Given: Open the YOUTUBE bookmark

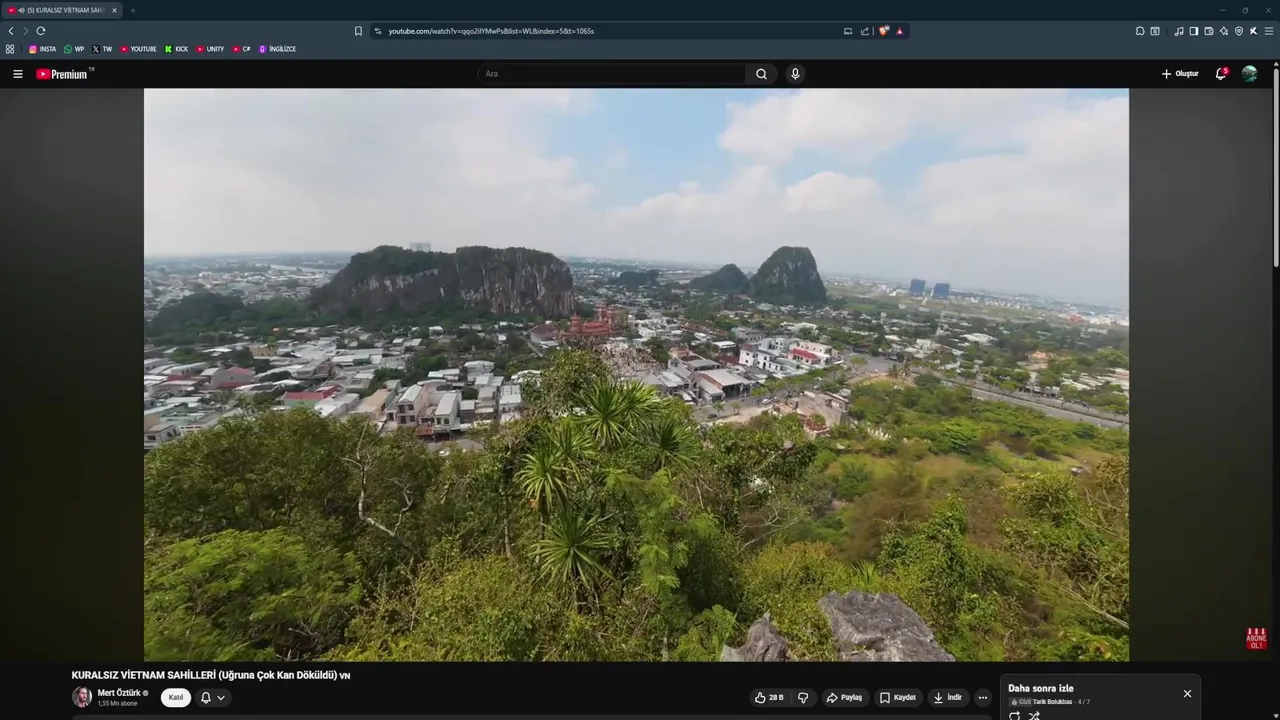Looking at the screenshot, I should [x=138, y=49].
